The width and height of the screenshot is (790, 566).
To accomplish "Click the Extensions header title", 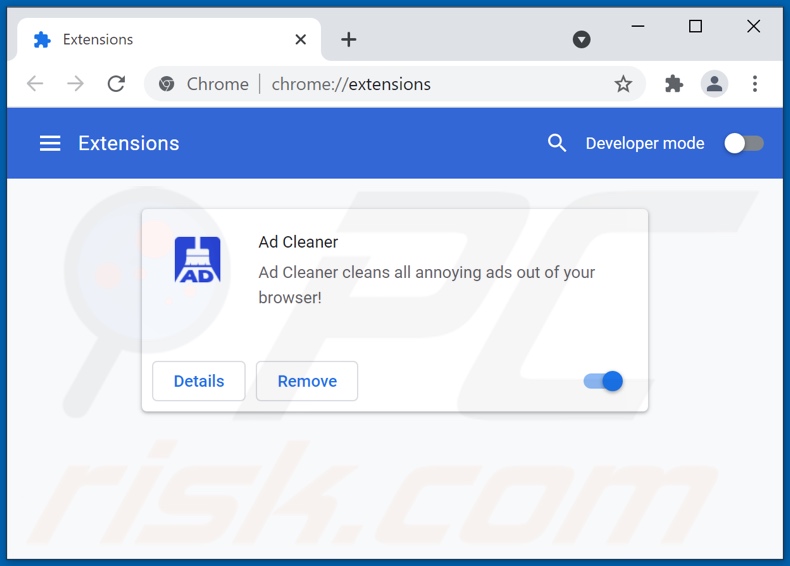I will click(x=129, y=144).
